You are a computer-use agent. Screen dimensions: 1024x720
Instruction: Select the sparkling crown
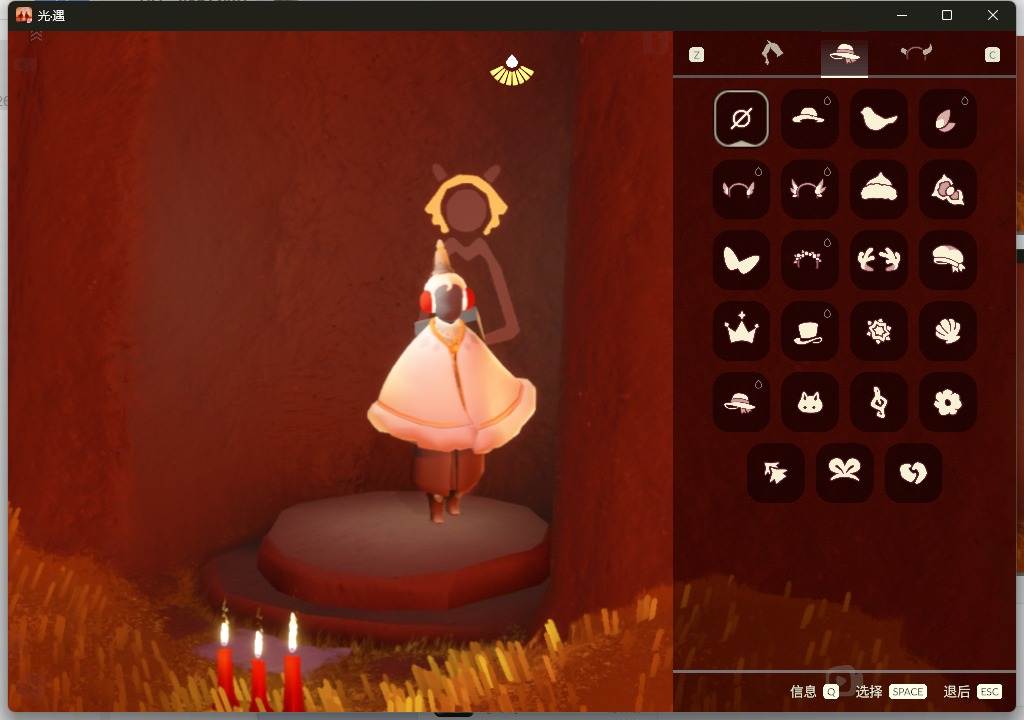pos(741,331)
